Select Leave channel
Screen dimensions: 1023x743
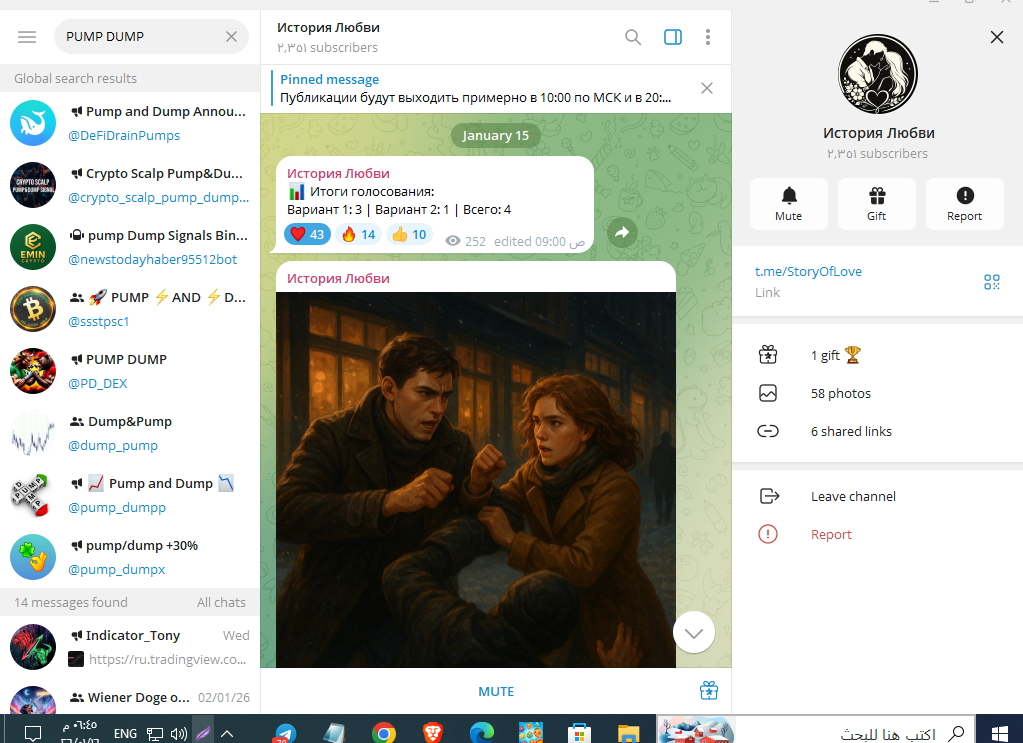tap(878, 496)
